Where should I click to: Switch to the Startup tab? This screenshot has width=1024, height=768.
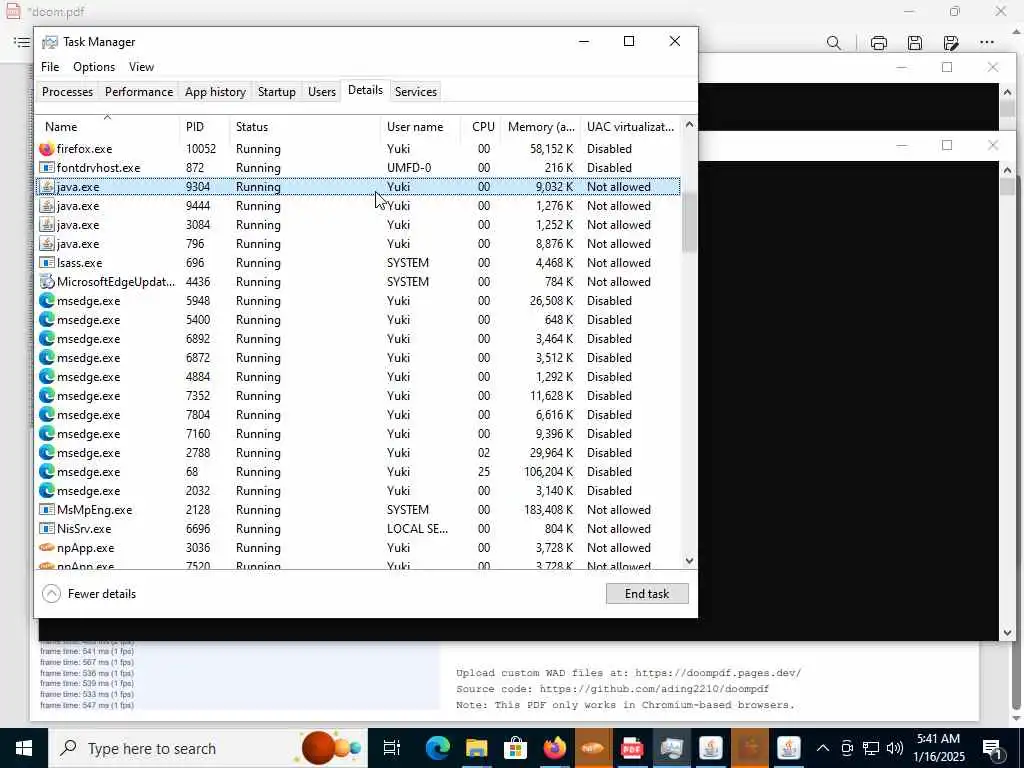(276, 92)
